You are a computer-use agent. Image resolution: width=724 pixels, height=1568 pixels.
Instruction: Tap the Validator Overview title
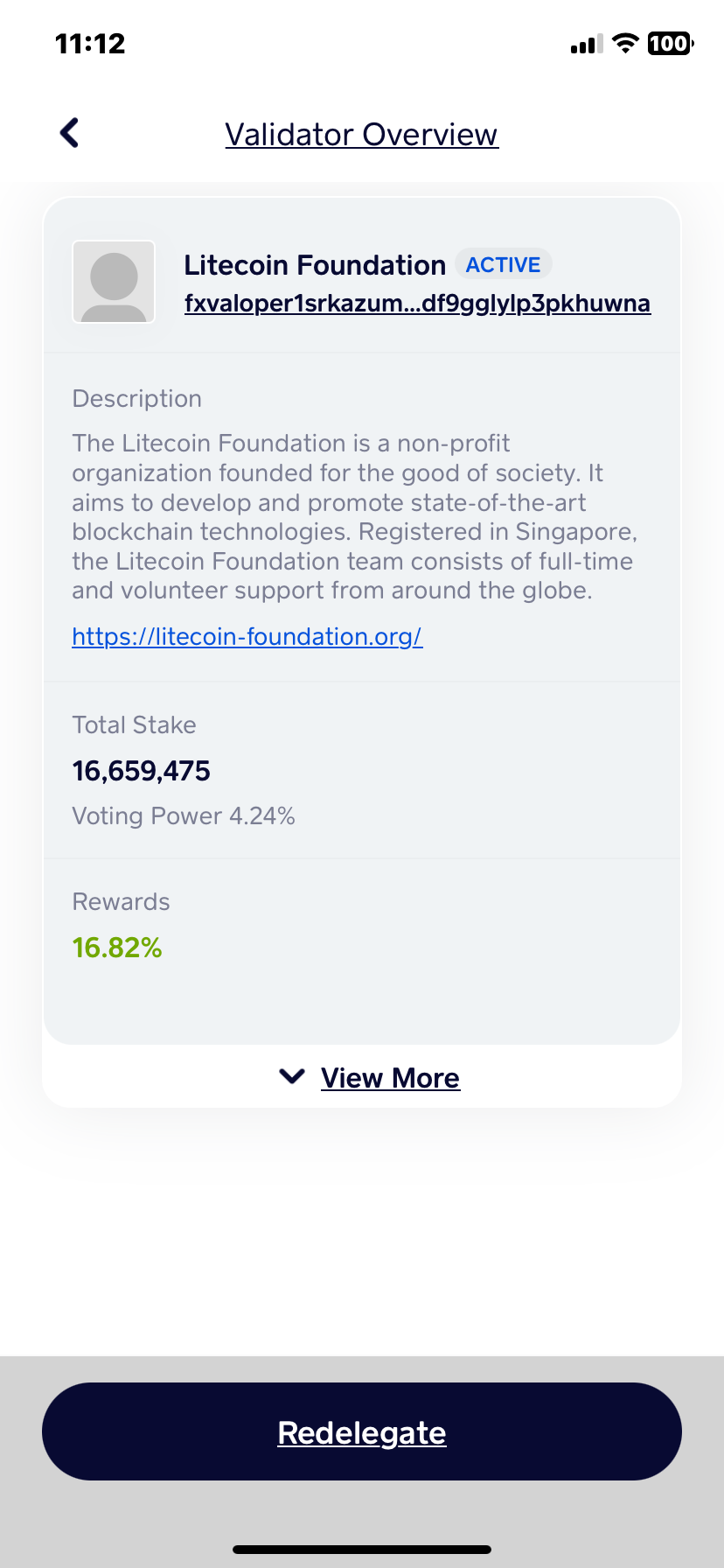[x=361, y=134]
